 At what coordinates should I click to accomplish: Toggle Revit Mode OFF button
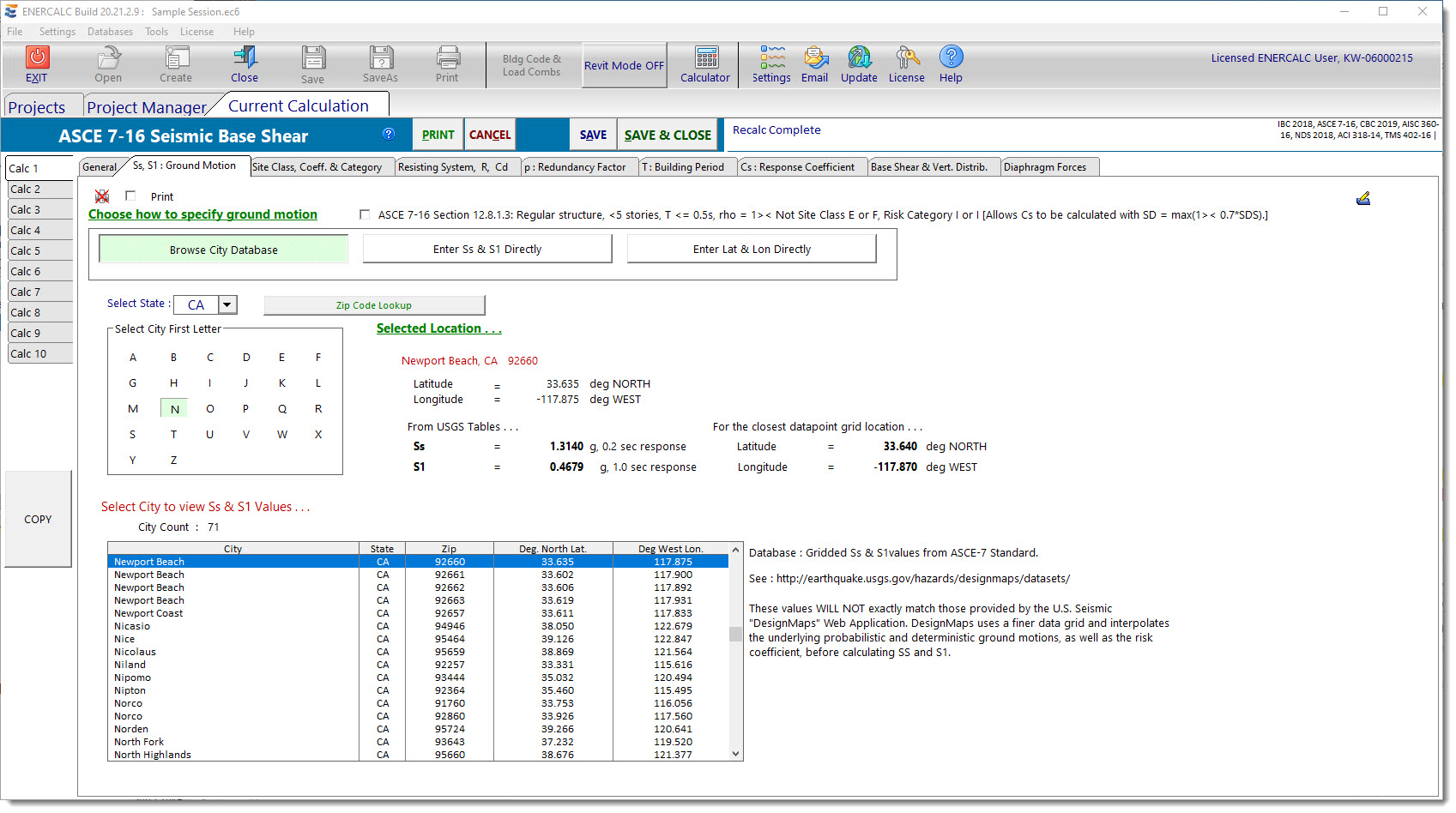624,66
